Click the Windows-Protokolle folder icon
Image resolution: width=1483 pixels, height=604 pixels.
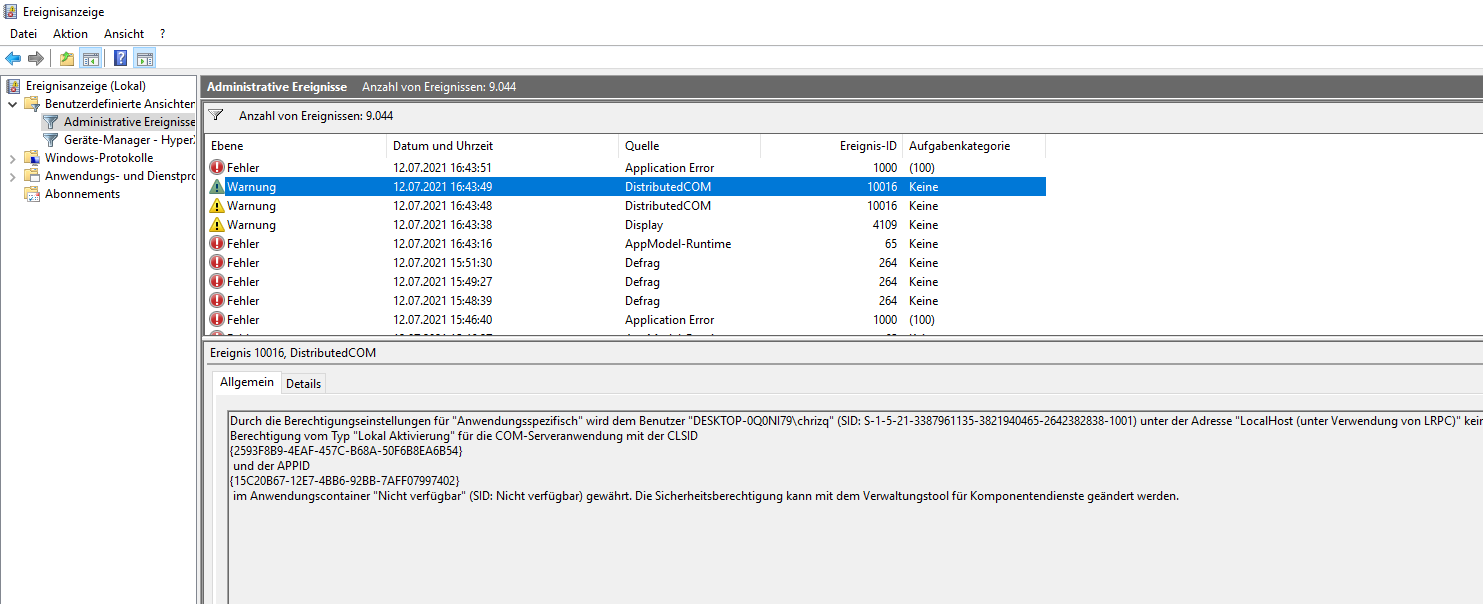[32, 158]
